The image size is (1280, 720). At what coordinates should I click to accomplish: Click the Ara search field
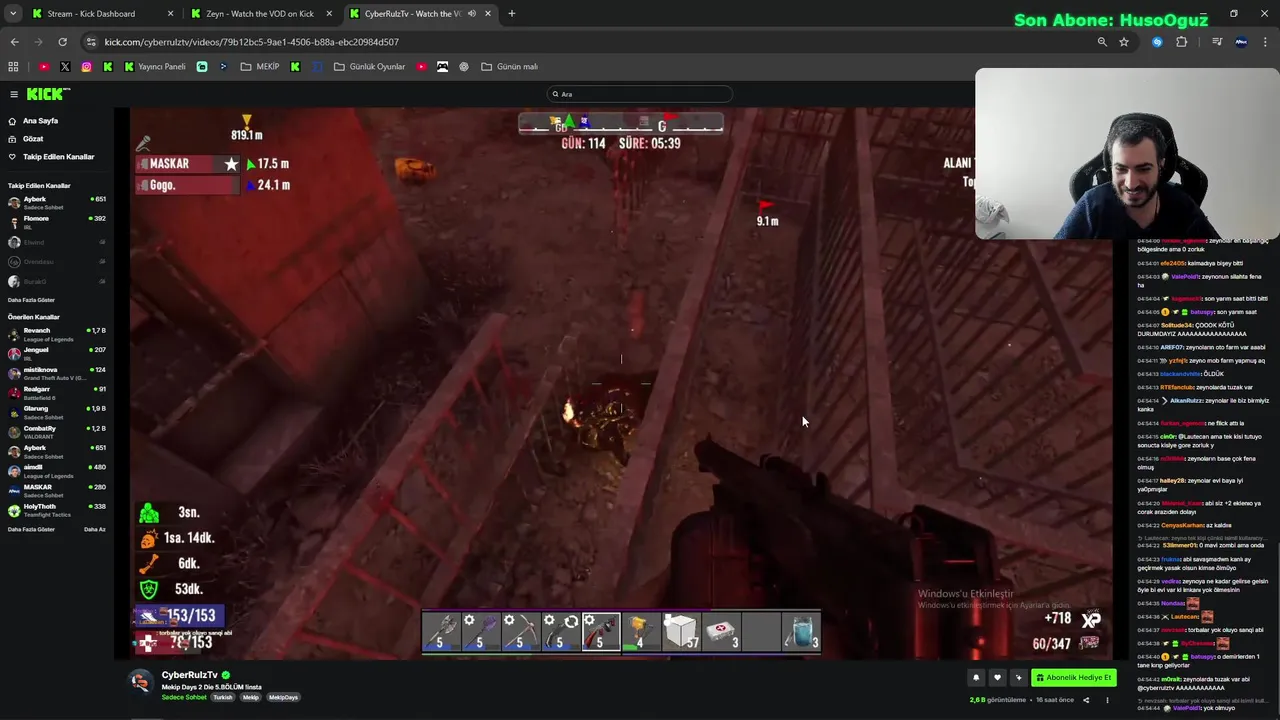tap(640, 94)
